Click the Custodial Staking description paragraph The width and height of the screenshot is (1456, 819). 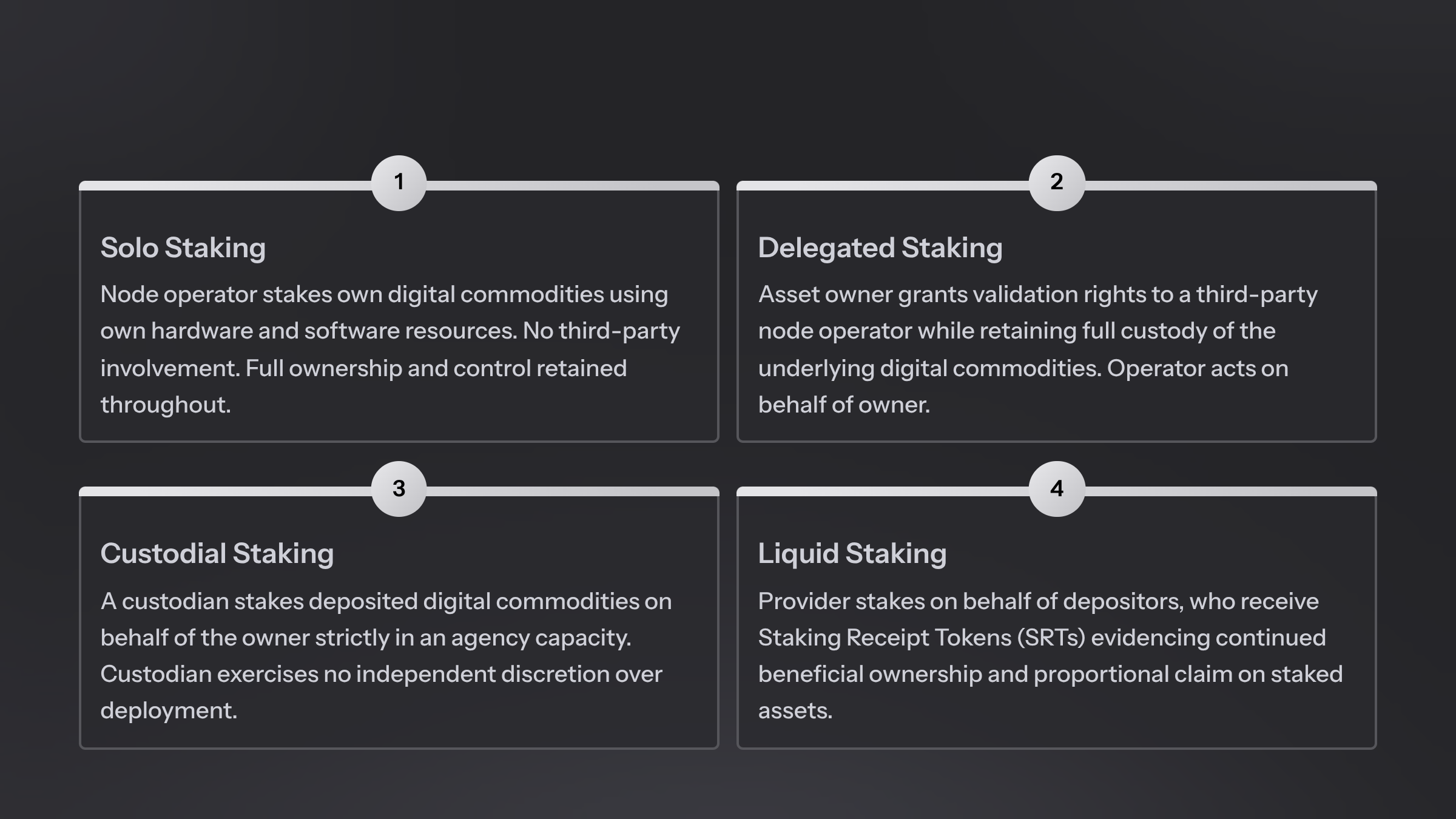386,656
